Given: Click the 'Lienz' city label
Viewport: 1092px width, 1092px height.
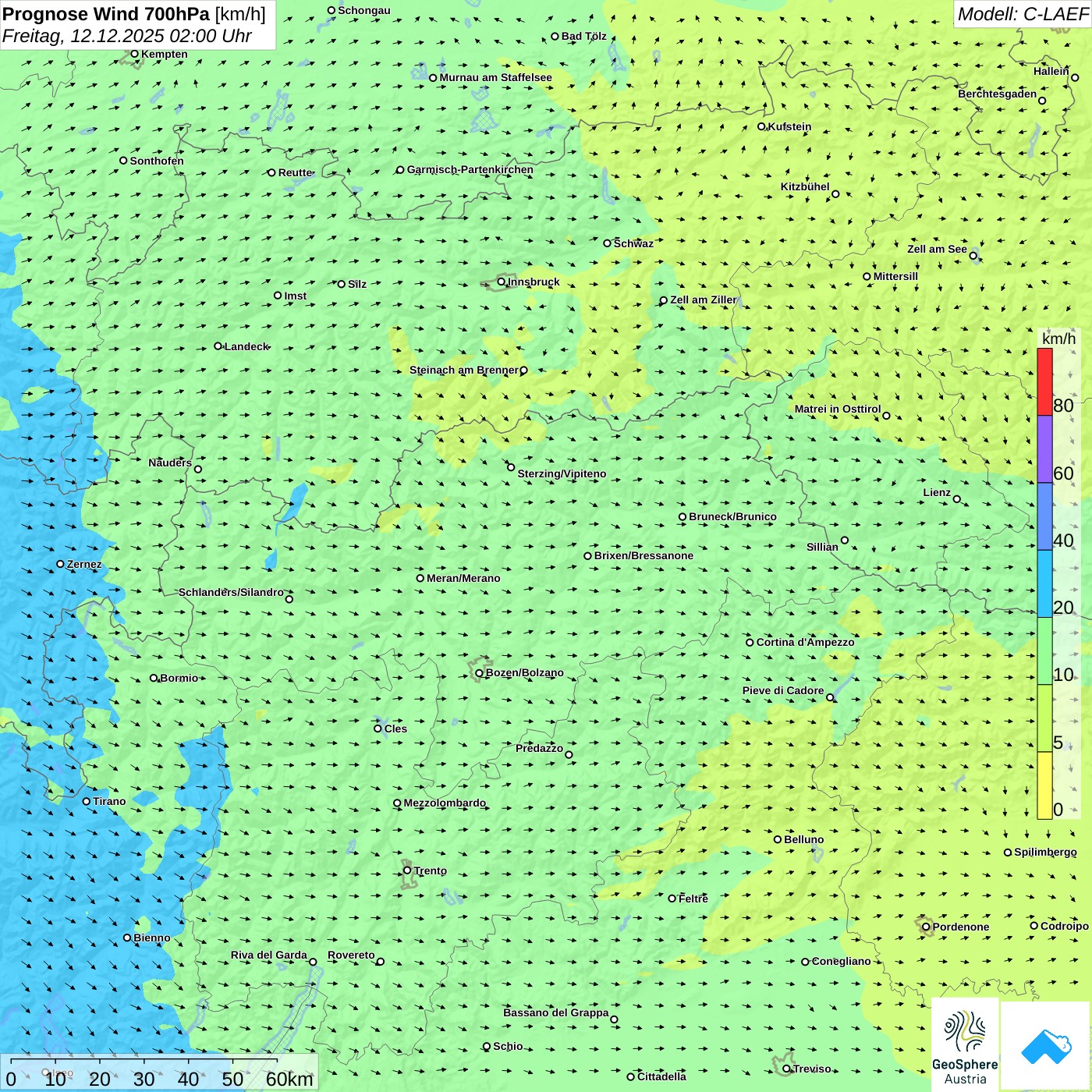Looking at the screenshot, I should pyautogui.click(x=937, y=492).
